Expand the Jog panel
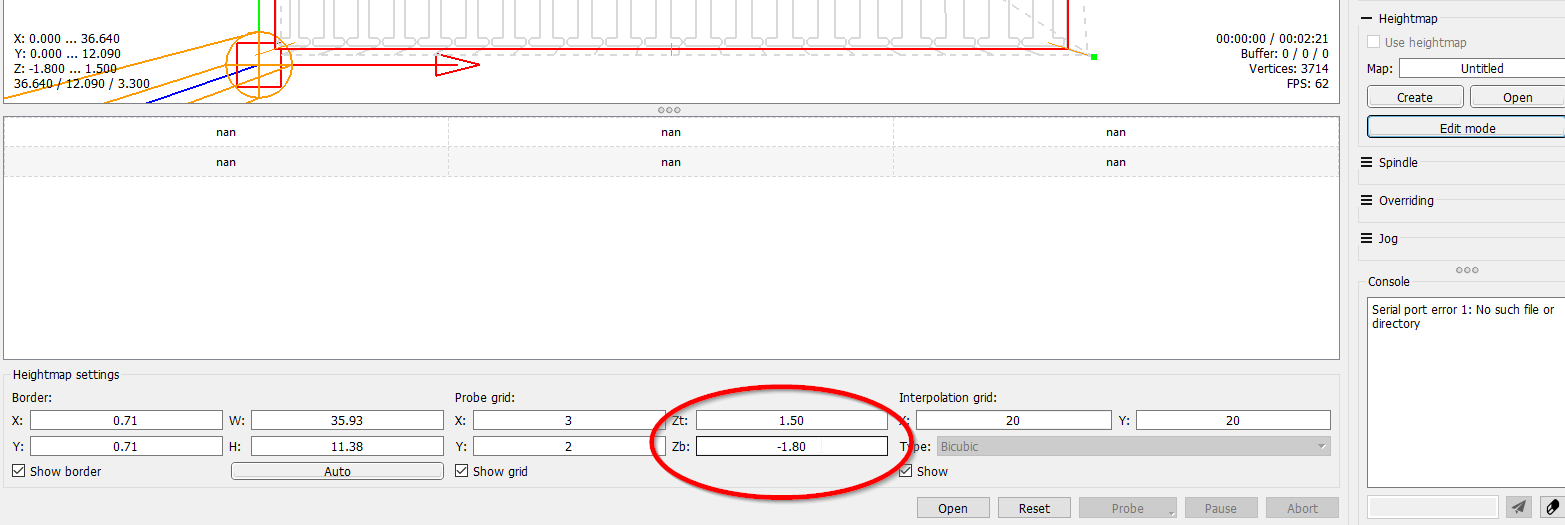The height and width of the screenshot is (525, 1565). pos(1366,238)
